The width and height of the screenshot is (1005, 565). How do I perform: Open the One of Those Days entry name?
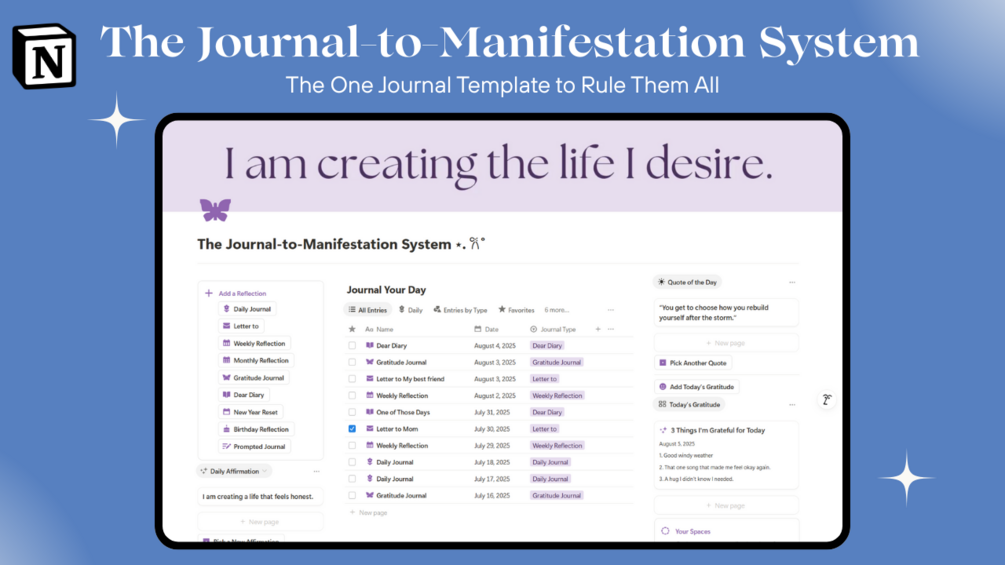pos(403,413)
